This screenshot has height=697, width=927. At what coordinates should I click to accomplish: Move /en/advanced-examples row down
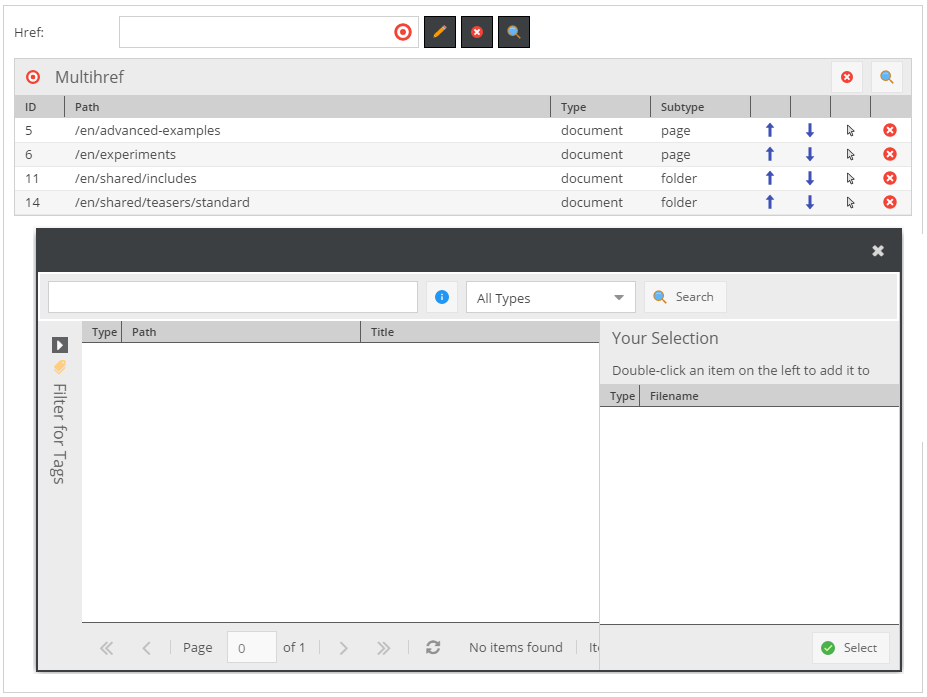pyautogui.click(x=810, y=130)
